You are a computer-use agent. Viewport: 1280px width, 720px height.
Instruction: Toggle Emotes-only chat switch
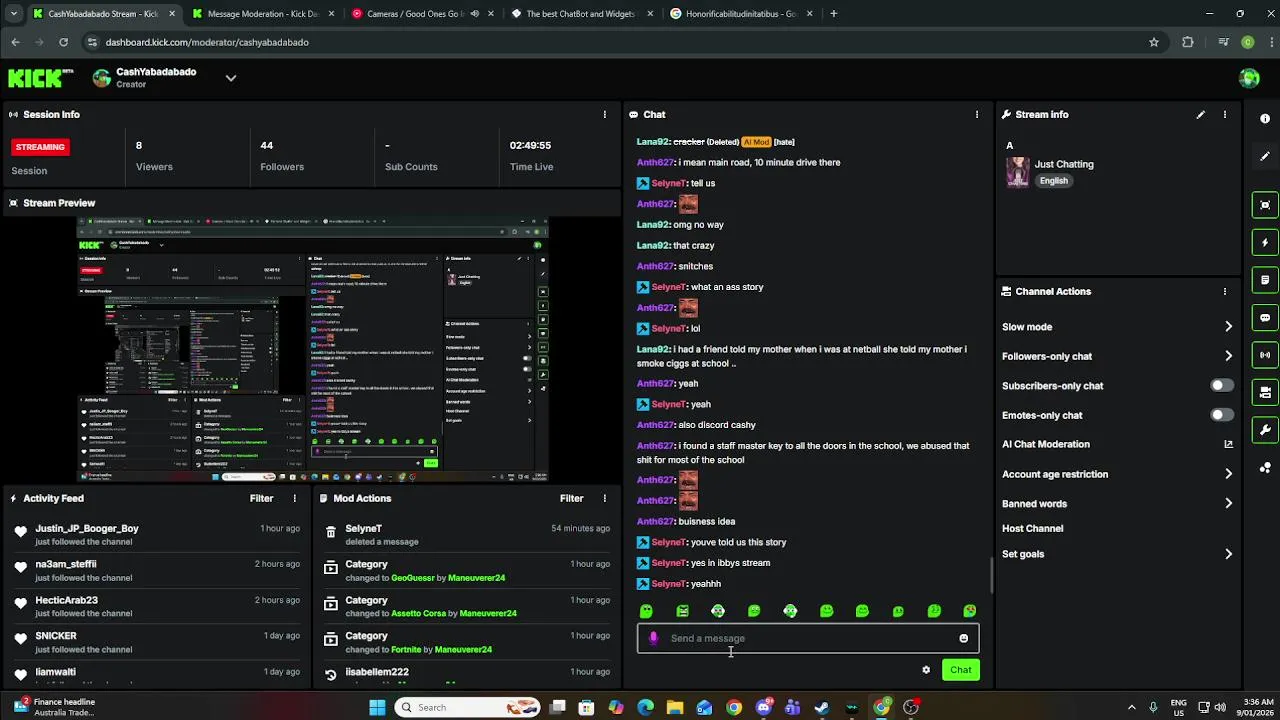(x=1221, y=415)
